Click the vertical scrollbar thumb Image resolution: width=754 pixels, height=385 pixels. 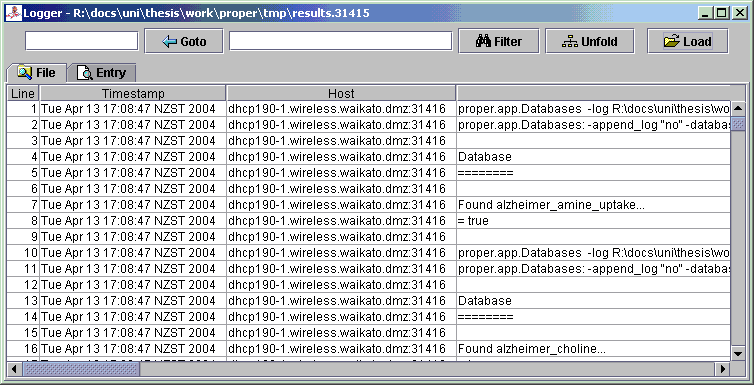pos(738,124)
